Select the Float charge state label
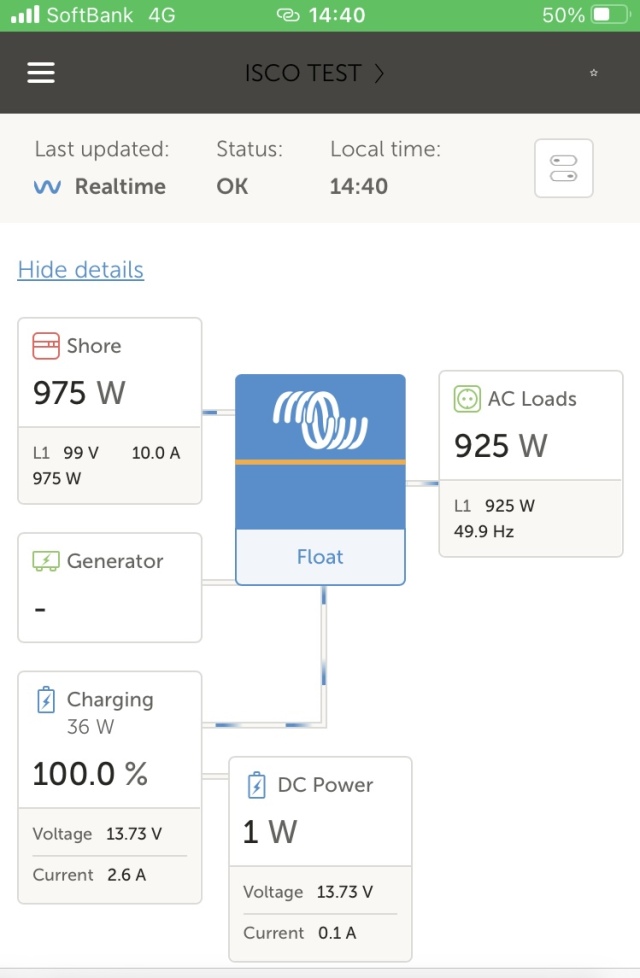640x978 pixels. [320, 557]
